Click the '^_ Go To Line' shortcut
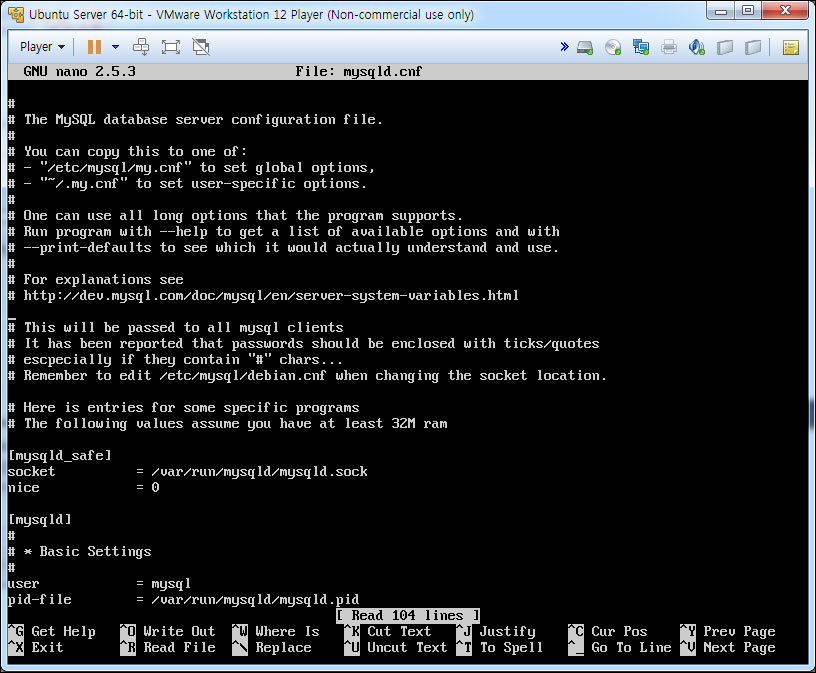 [619, 647]
